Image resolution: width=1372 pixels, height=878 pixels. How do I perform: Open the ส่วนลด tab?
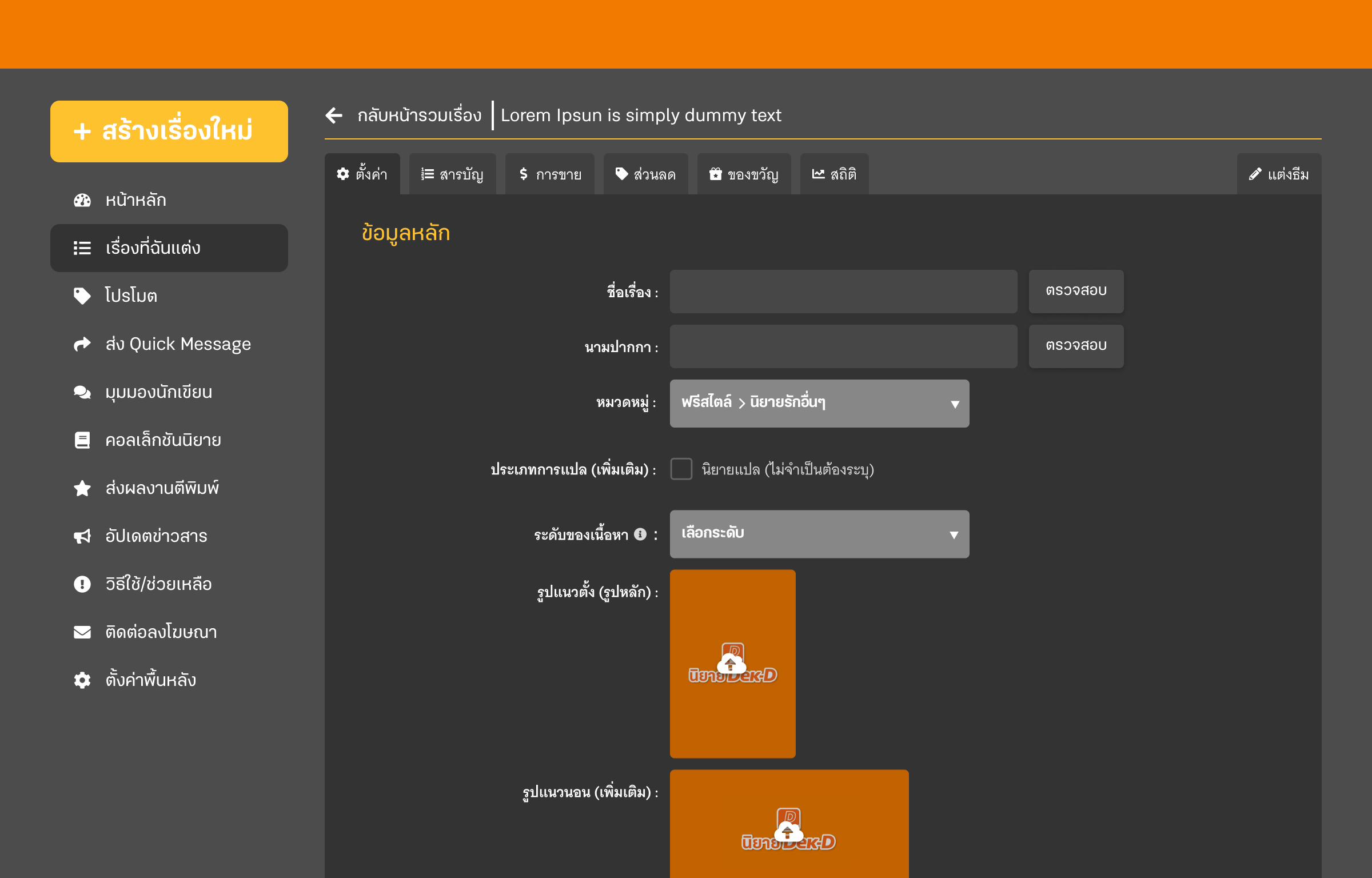pyautogui.click(x=646, y=174)
